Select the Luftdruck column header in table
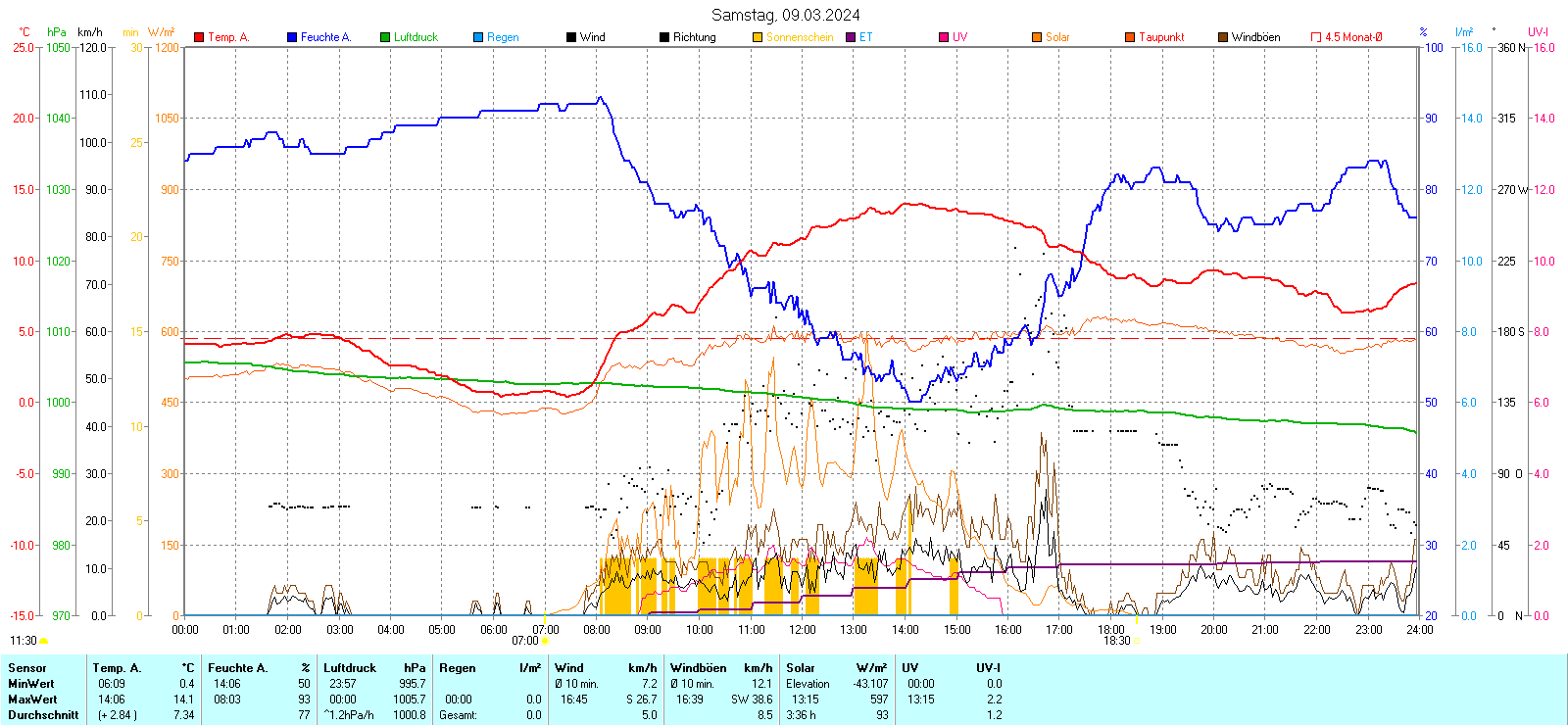 pyautogui.click(x=350, y=668)
